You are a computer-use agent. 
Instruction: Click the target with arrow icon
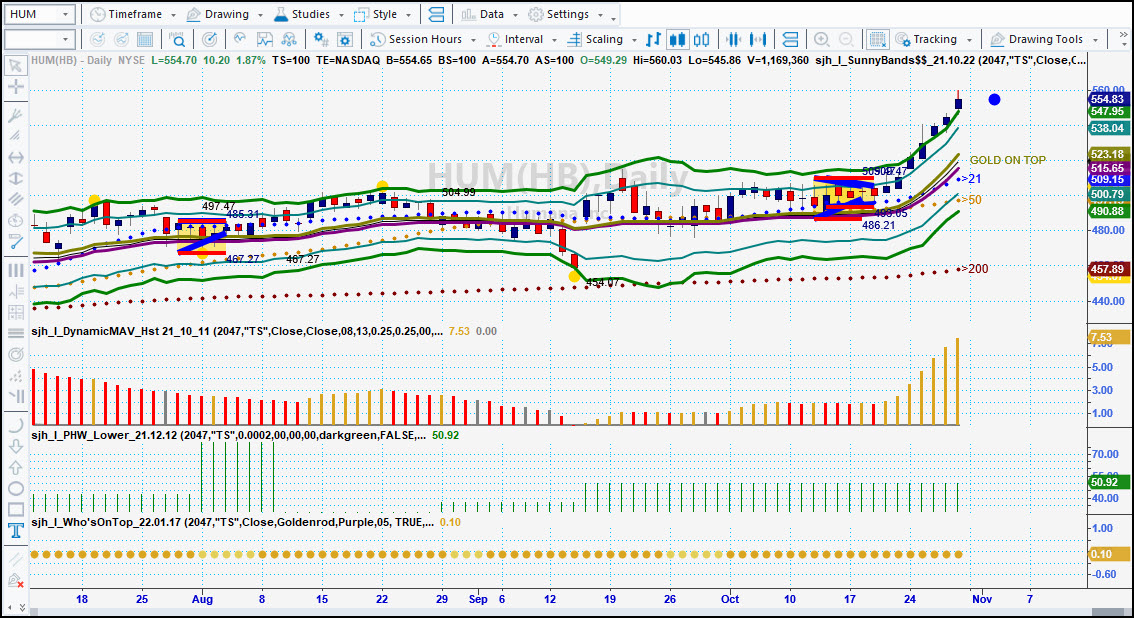point(209,39)
